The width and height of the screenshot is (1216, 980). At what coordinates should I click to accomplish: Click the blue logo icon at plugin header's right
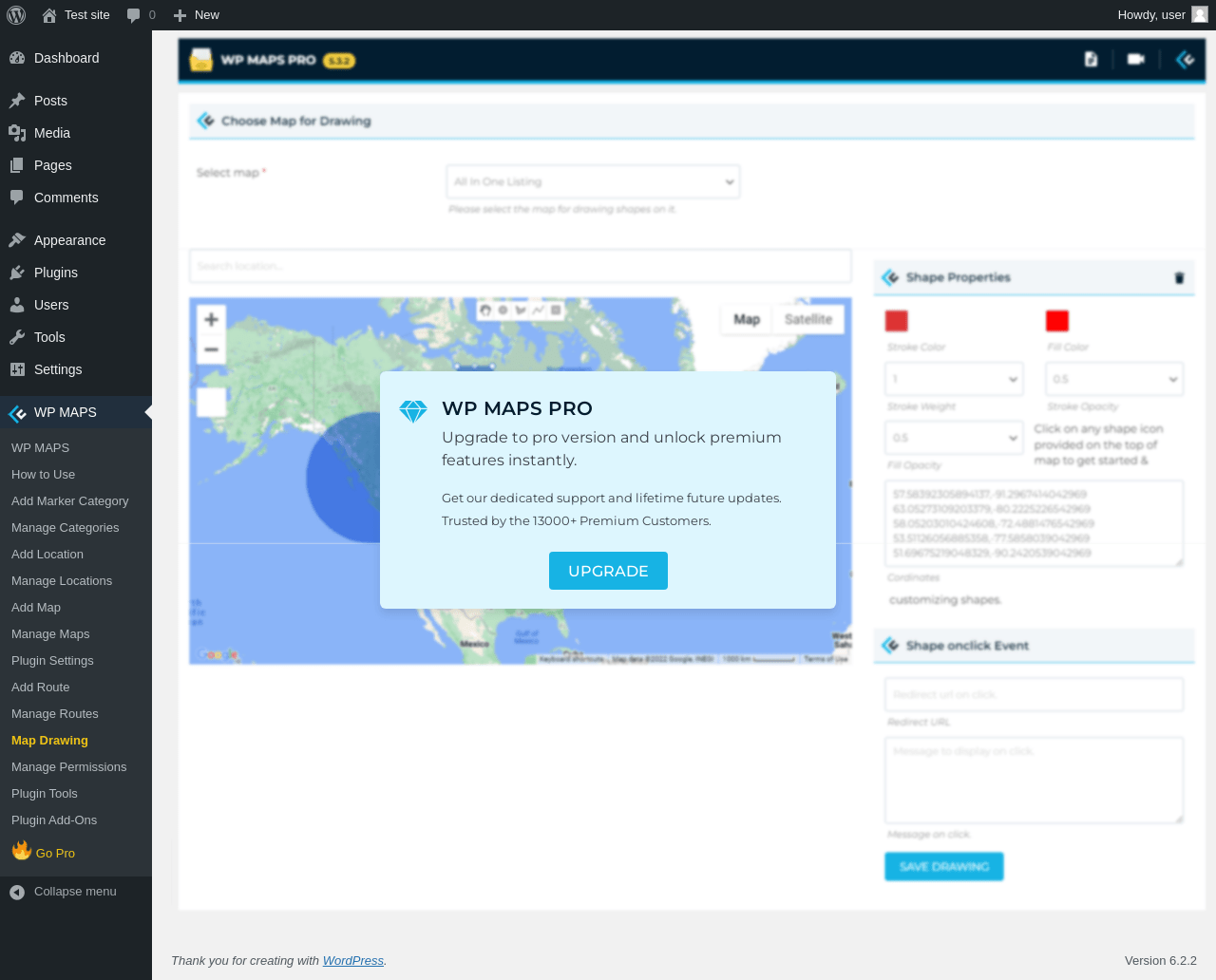coord(1185,60)
